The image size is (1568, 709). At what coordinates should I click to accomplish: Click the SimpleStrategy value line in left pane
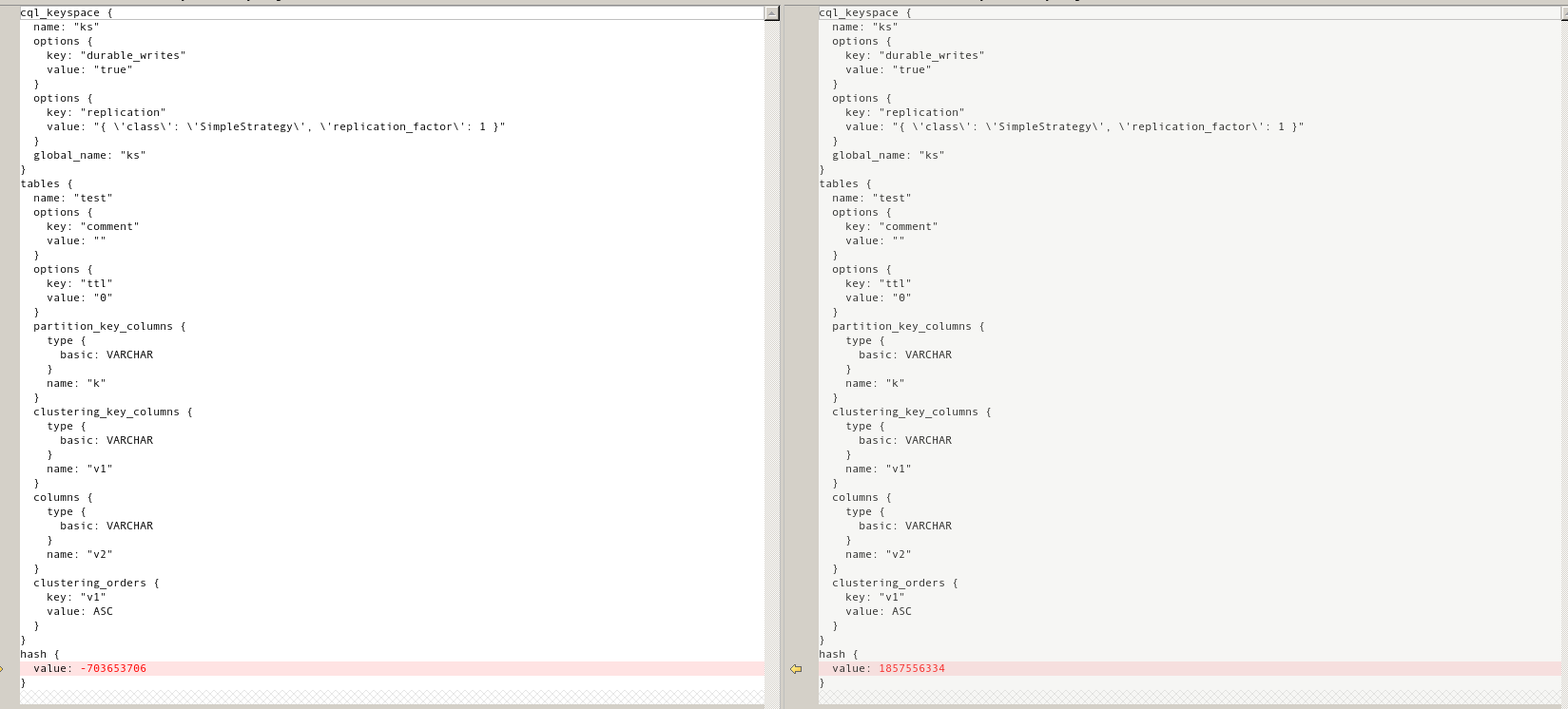(276, 127)
